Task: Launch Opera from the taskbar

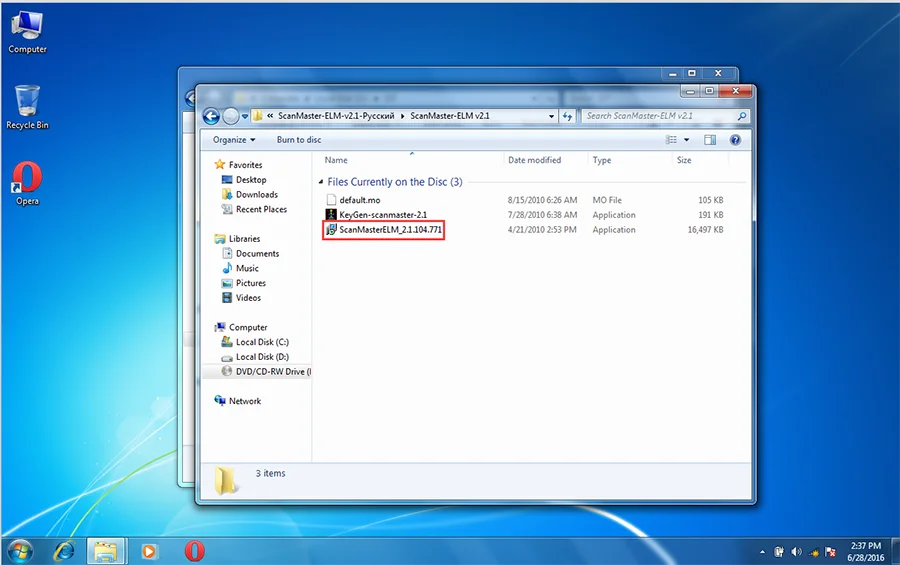Action: [194, 552]
